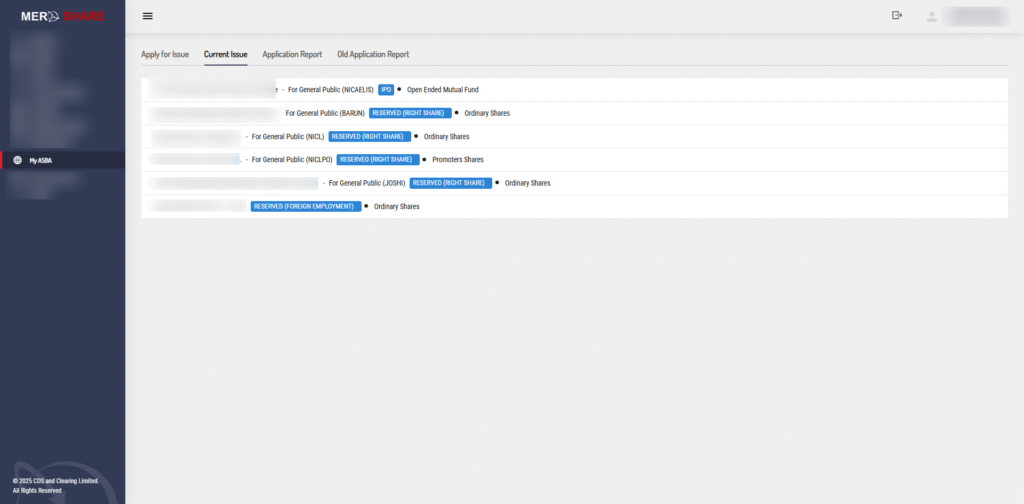Open the user profile avatar icon
This screenshot has height=504, width=1024.
click(x=932, y=17)
